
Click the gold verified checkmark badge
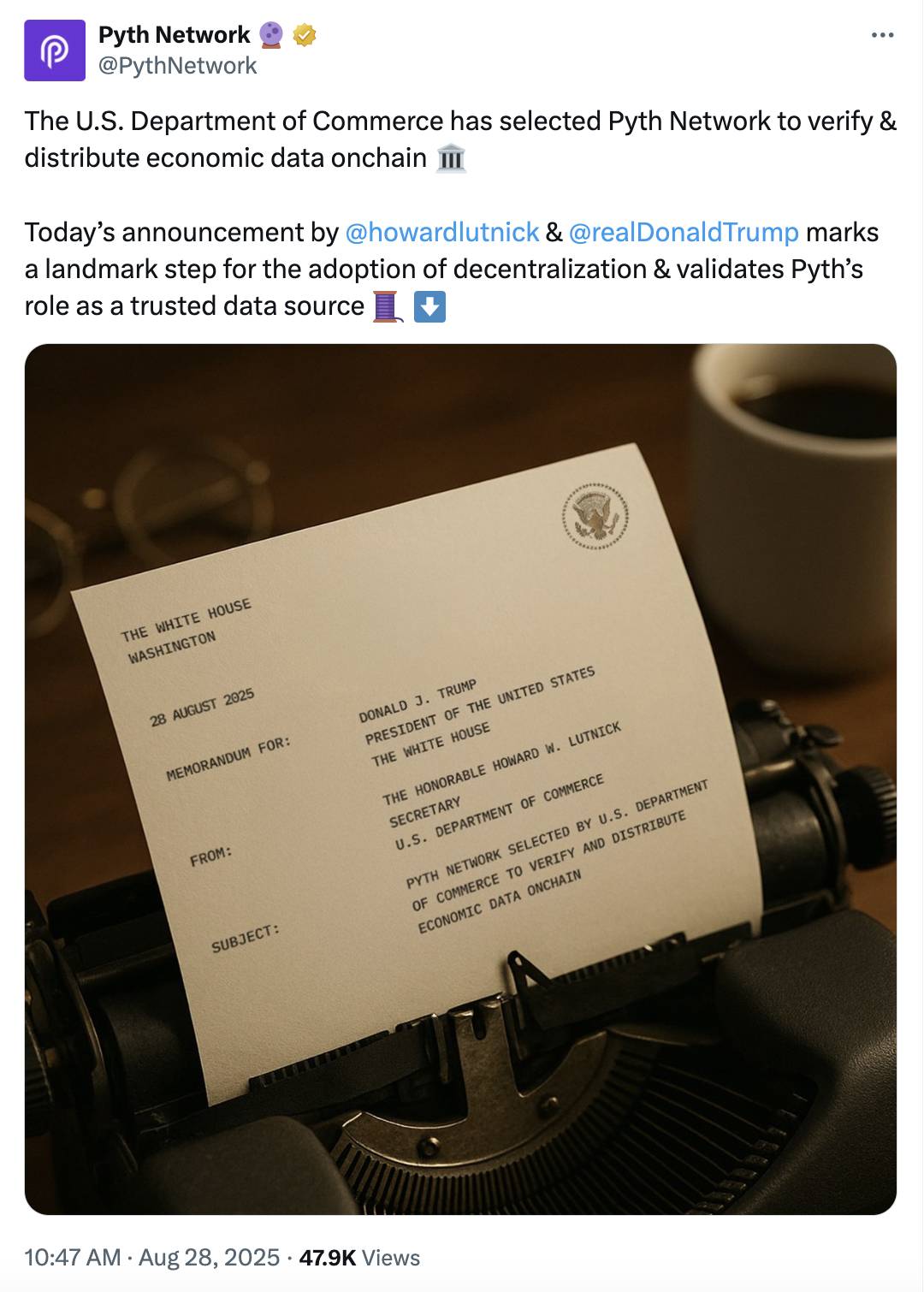(x=304, y=35)
